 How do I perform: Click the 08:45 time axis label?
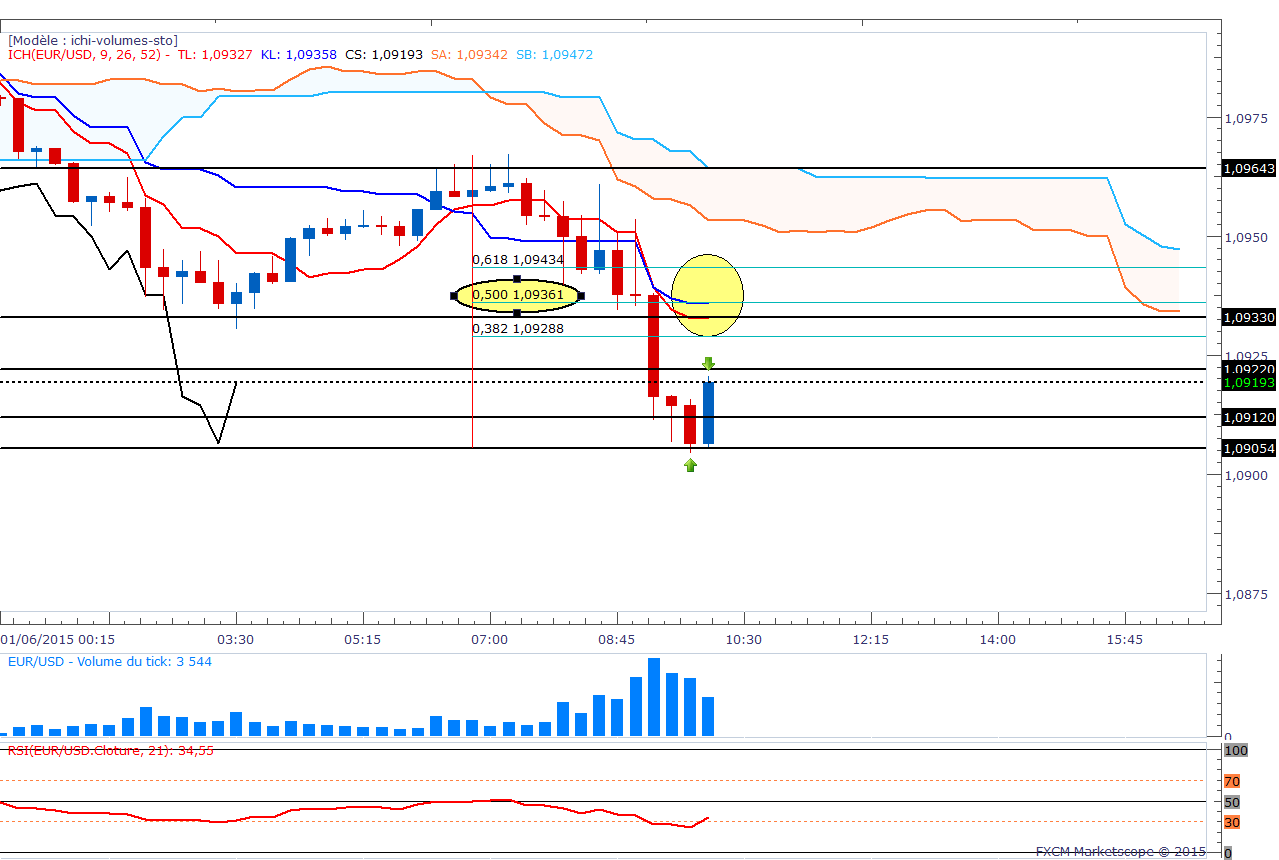coord(617,639)
